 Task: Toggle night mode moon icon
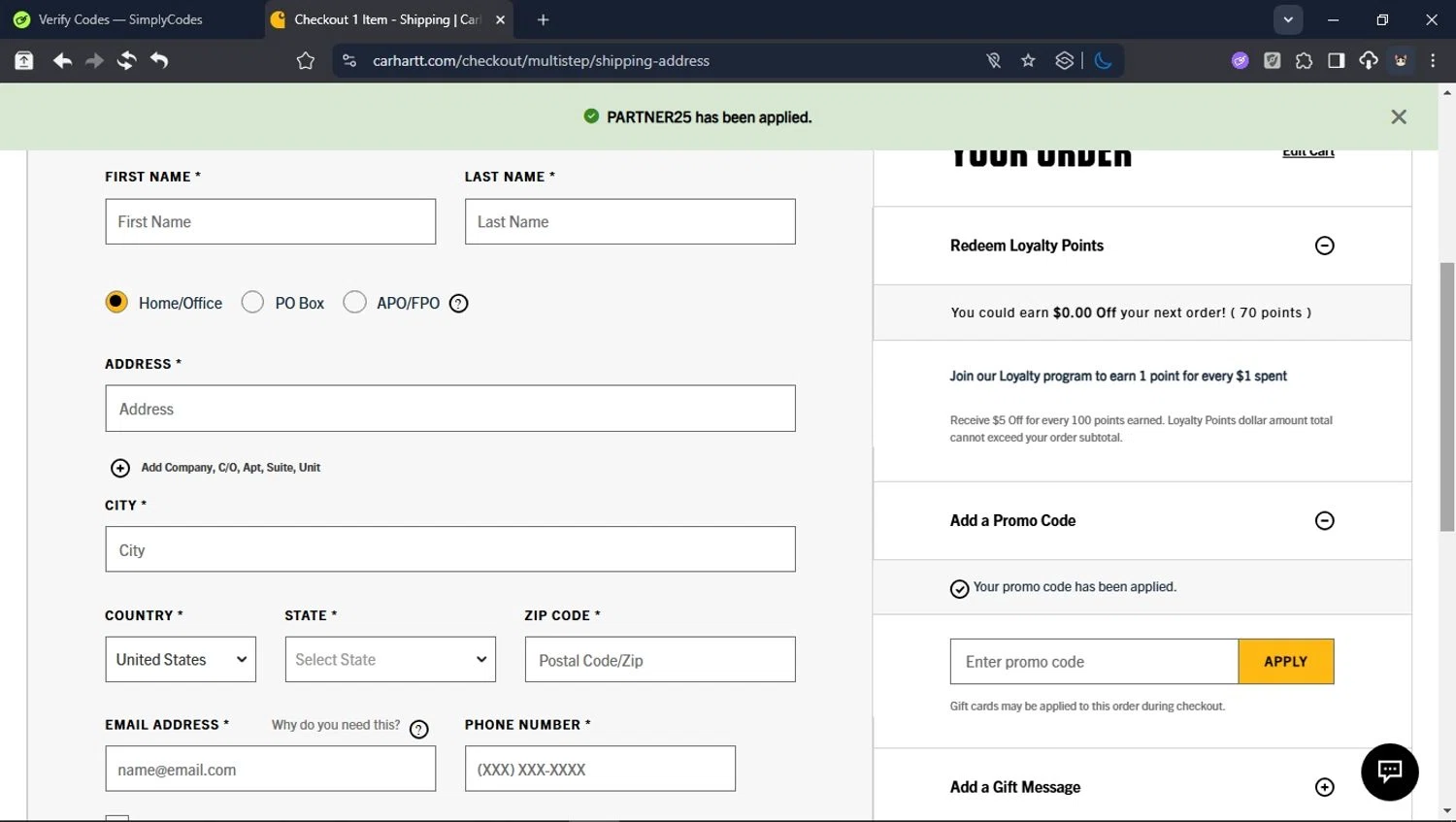point(1103,61)
